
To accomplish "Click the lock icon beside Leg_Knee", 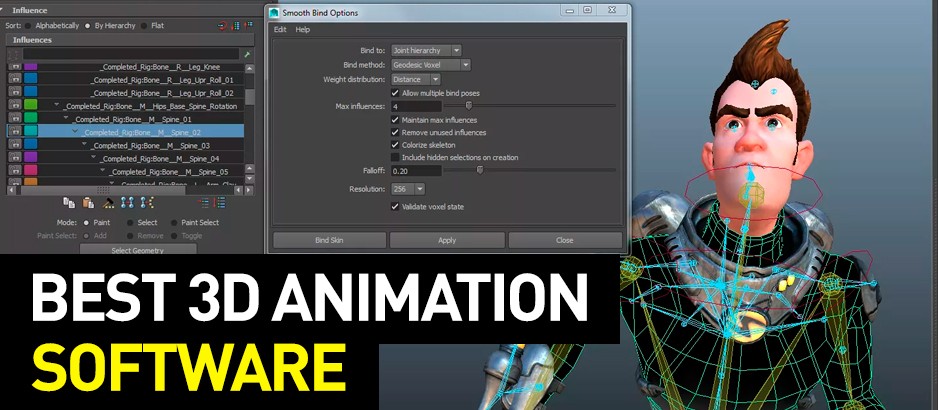I will pyautogui.click(x=15, y=66).
